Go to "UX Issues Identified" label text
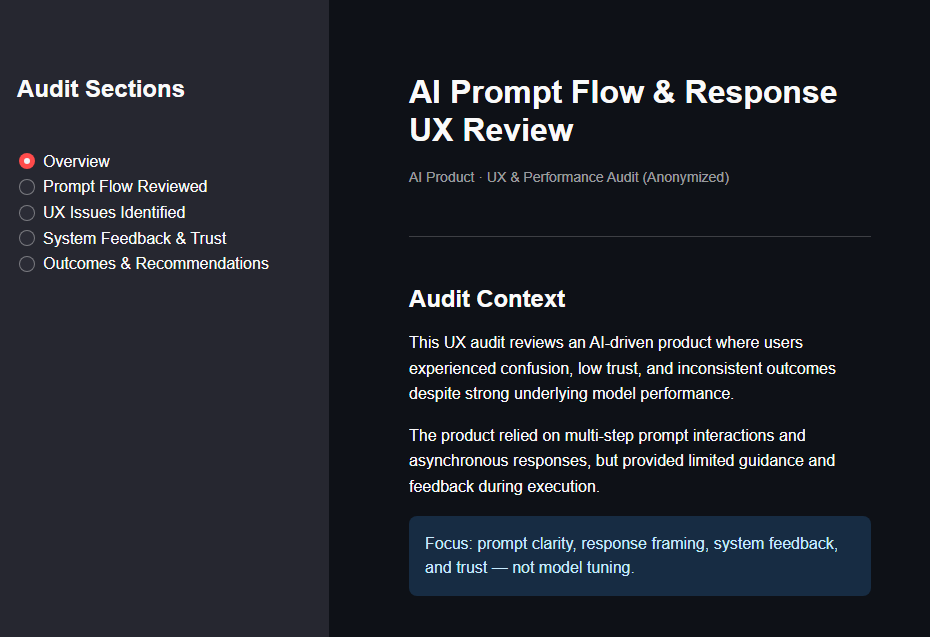930x637 pixels. (114, 213)
